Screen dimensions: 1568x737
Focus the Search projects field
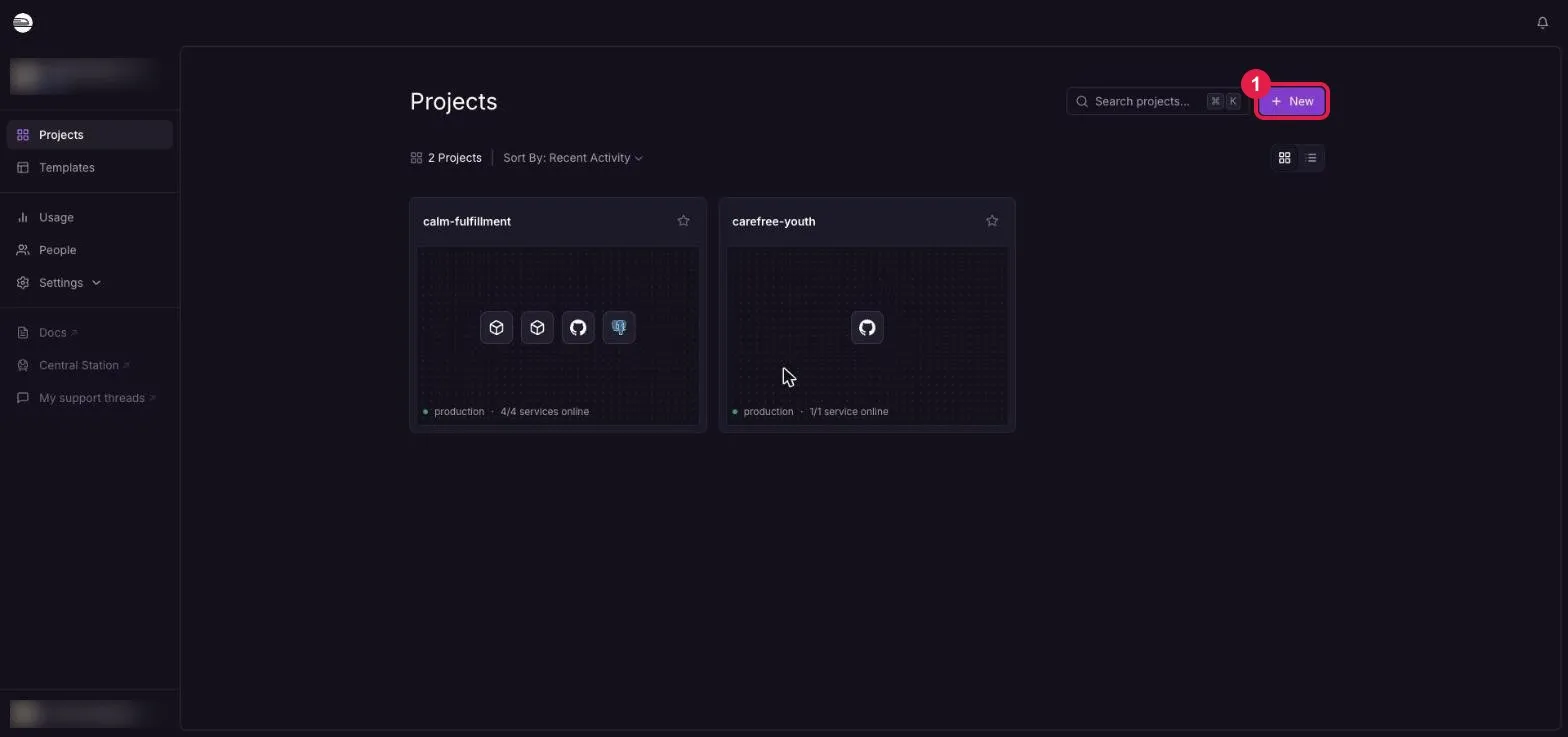(x=1158, y=101)
